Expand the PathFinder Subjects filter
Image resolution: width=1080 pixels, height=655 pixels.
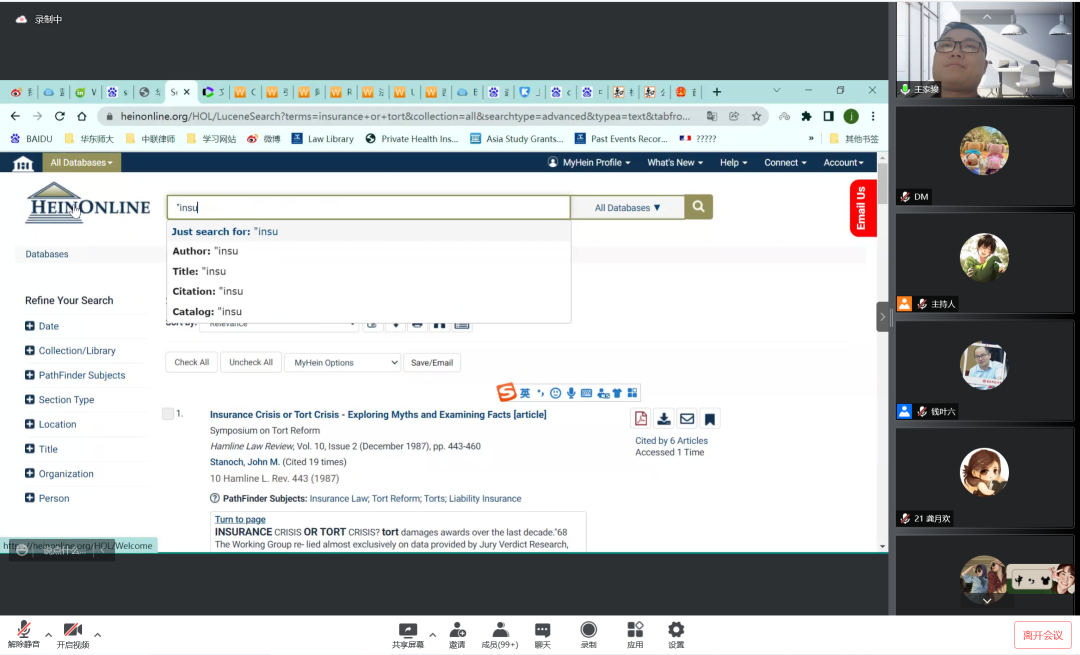pos(30,375)
